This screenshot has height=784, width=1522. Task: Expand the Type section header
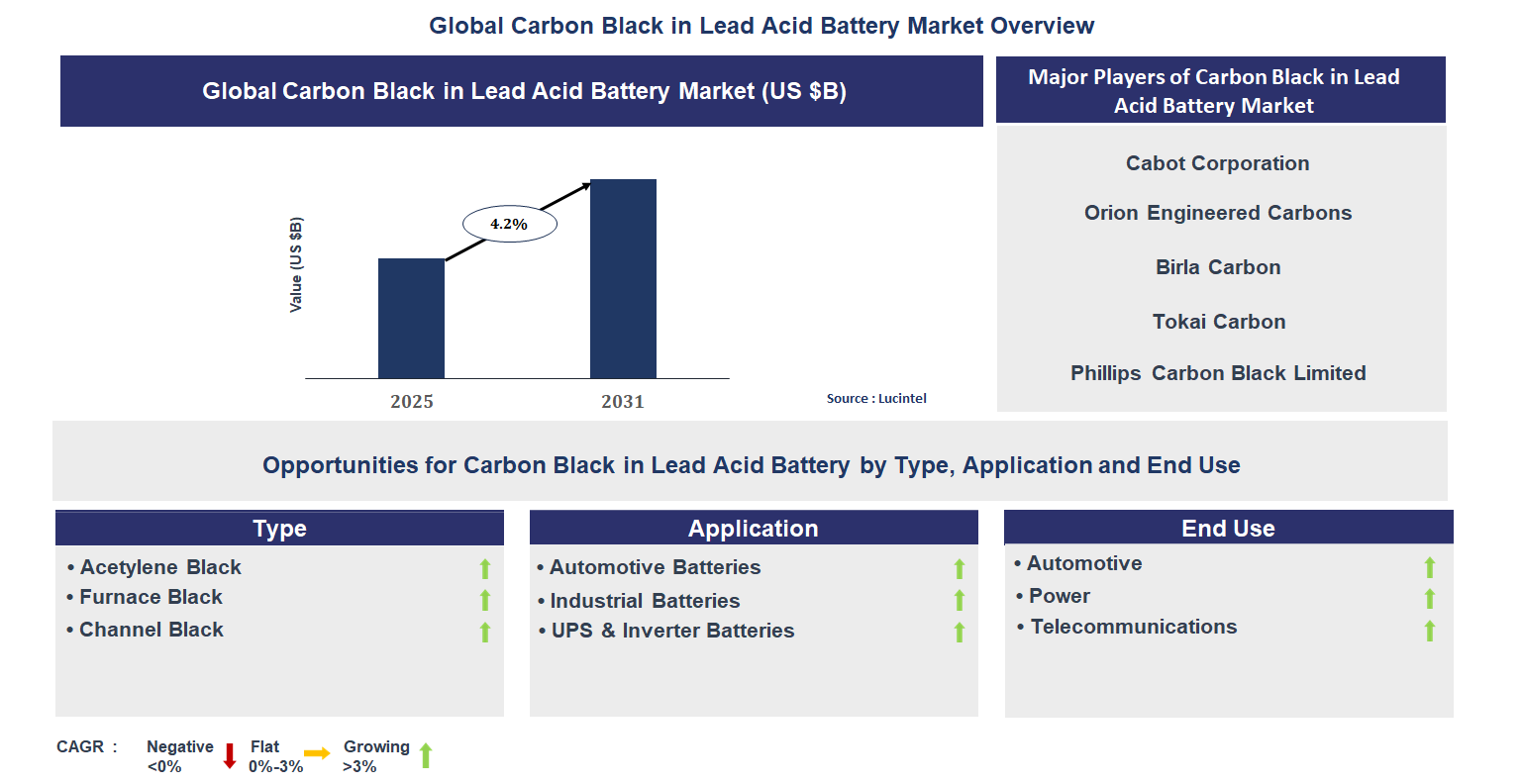pyautogui.click(x=279, y=528)
